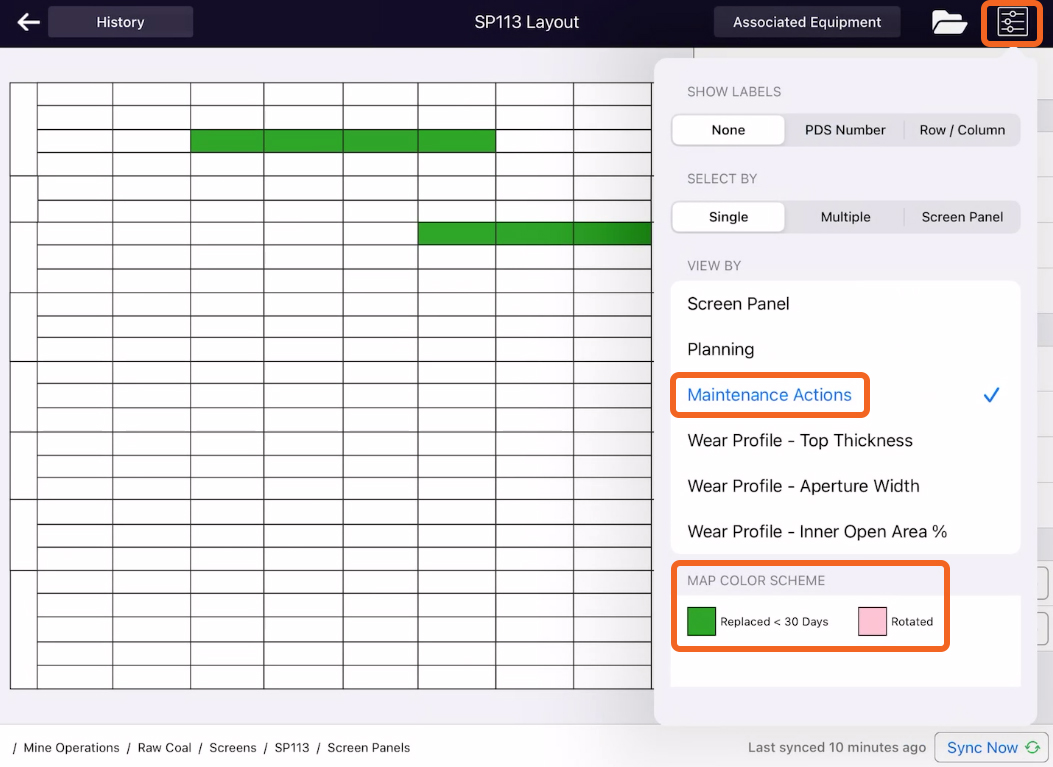Open SP113 breadcrumb
Image resolution: width=1053 pixels, height=767 pixels.
click(x=291, y=748)
